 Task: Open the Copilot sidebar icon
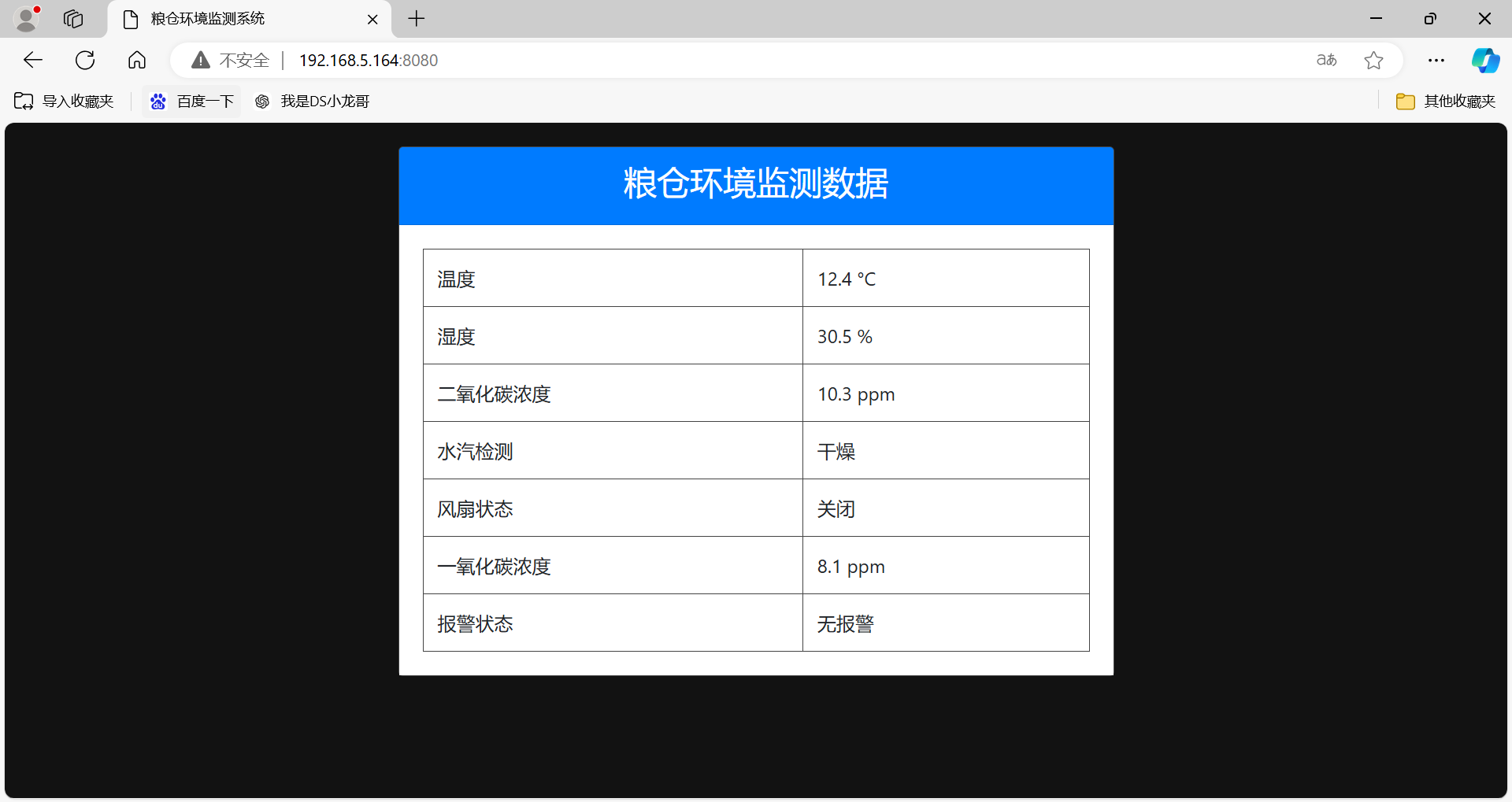1485,60
